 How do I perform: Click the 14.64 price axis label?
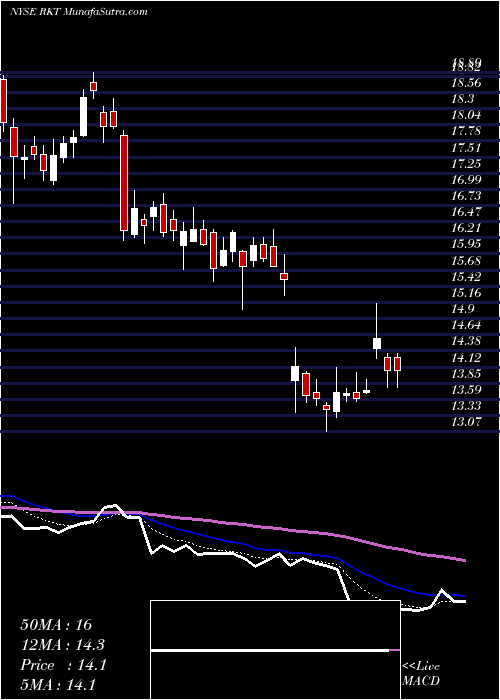click(467, 325)
